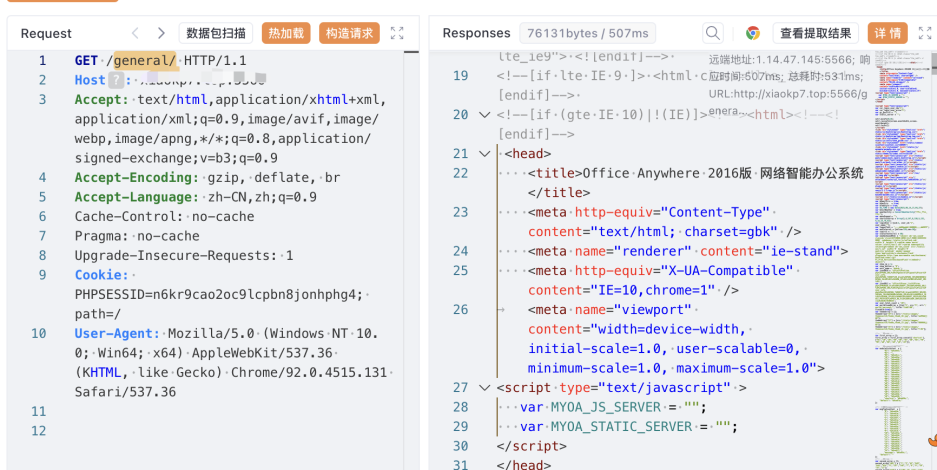The image size is (937, 470).
Task: Click the question mark icon beside Host
Action: pos(116,80)
